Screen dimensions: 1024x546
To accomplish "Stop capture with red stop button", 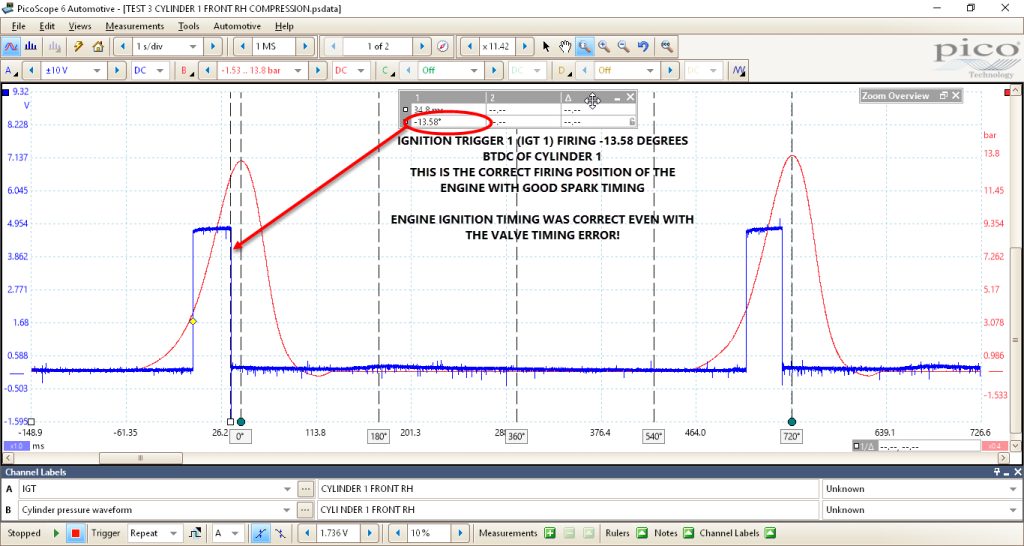I will (x=76, y=533).
